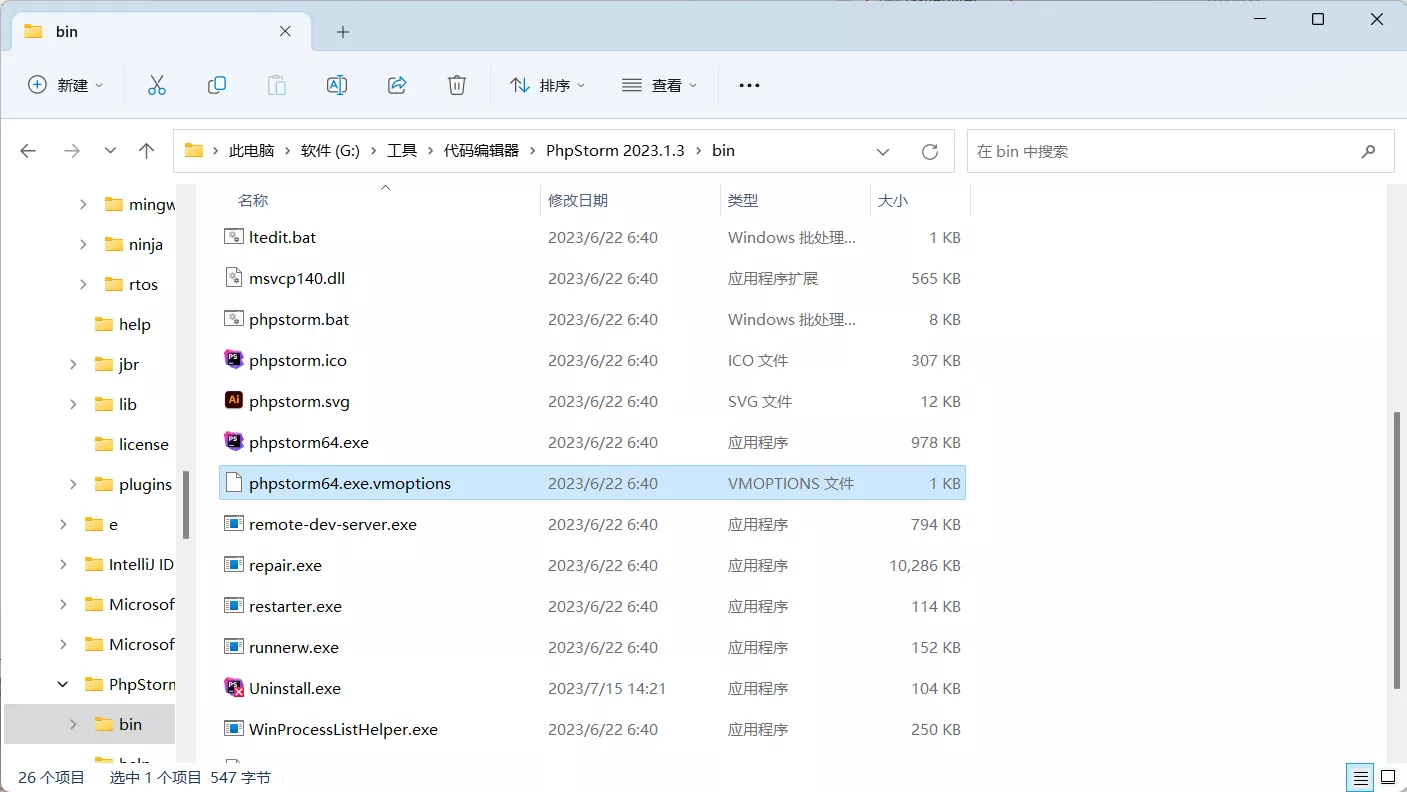Click 此电脑 in the address path
Viewport: 1407px width, 792px height.
[251, 151]
